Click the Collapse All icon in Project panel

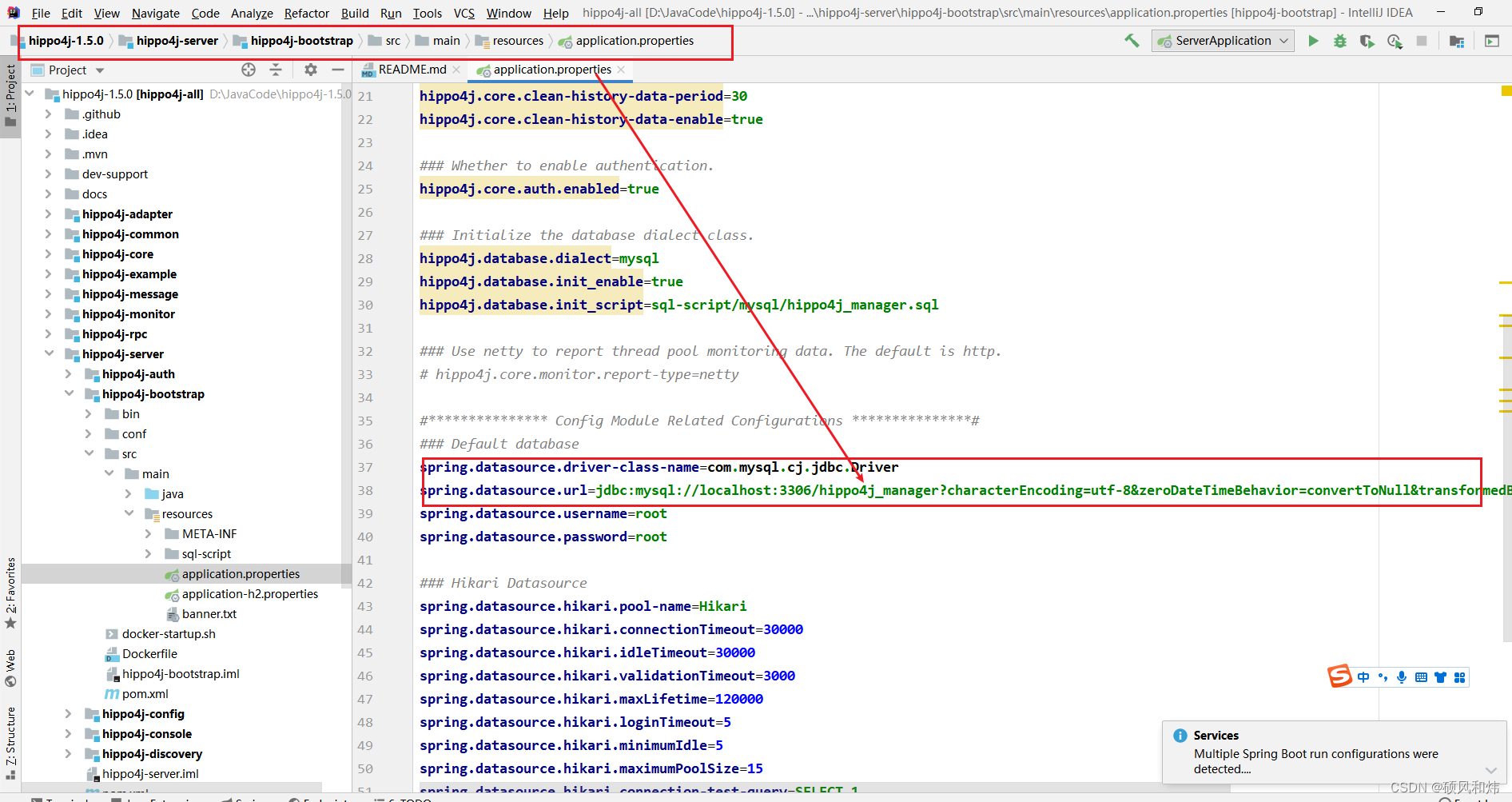coord(276,70)
